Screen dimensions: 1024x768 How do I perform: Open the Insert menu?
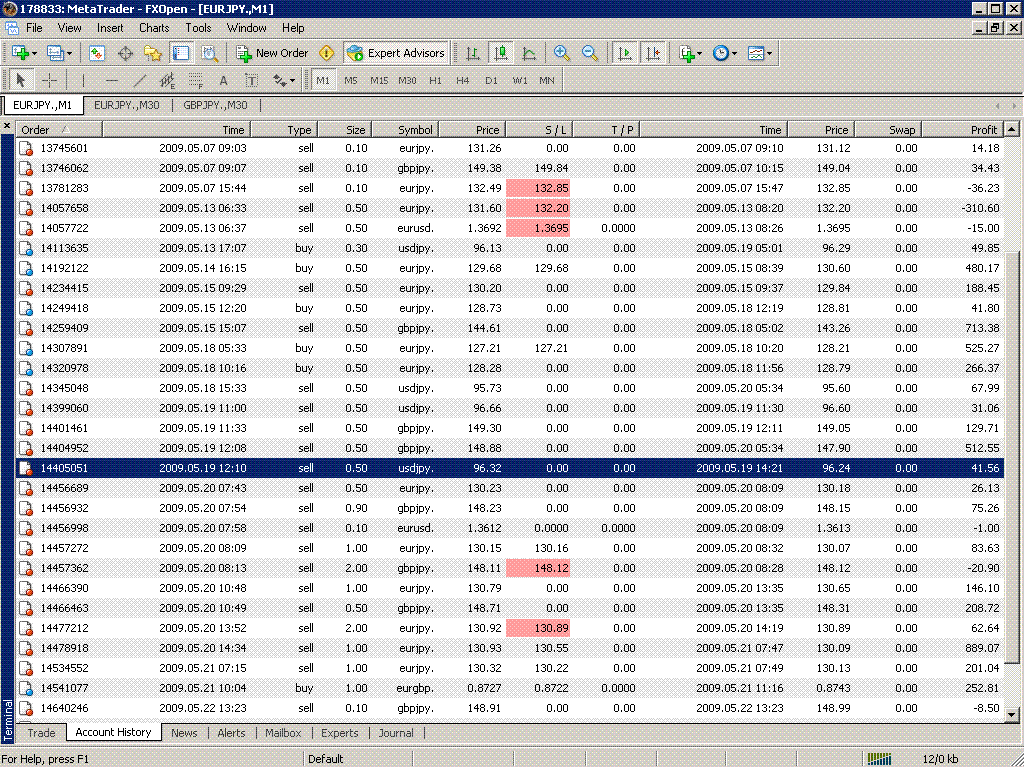pos(110,28)
